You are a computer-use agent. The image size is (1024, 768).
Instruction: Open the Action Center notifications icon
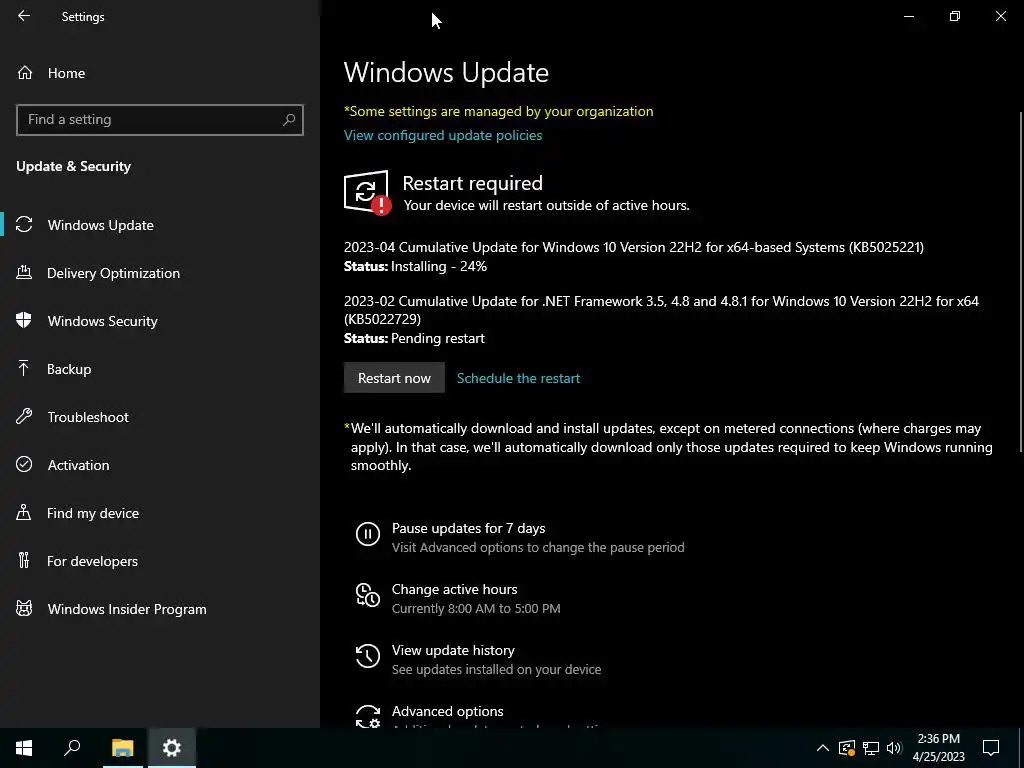tap(991, 748)
